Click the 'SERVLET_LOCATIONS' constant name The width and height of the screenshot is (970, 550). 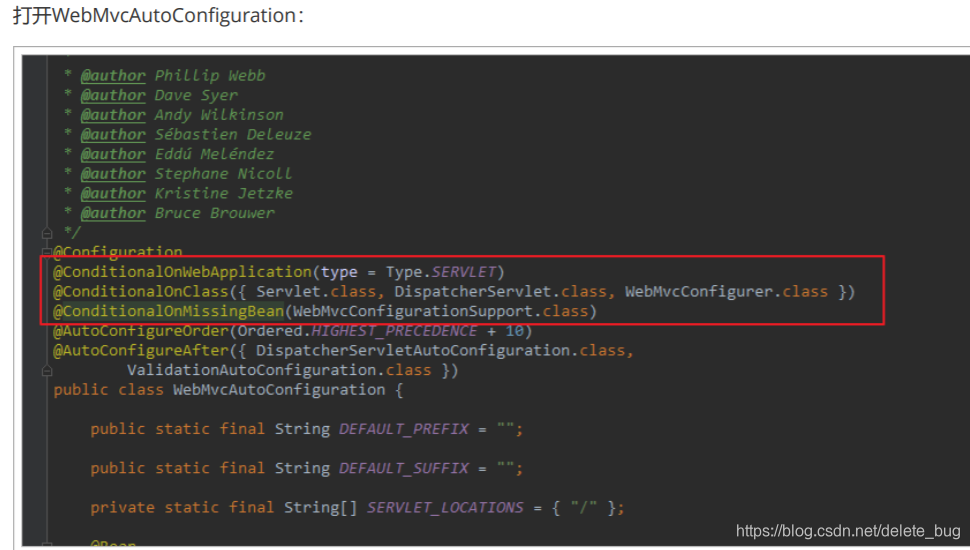pos(445,508)
